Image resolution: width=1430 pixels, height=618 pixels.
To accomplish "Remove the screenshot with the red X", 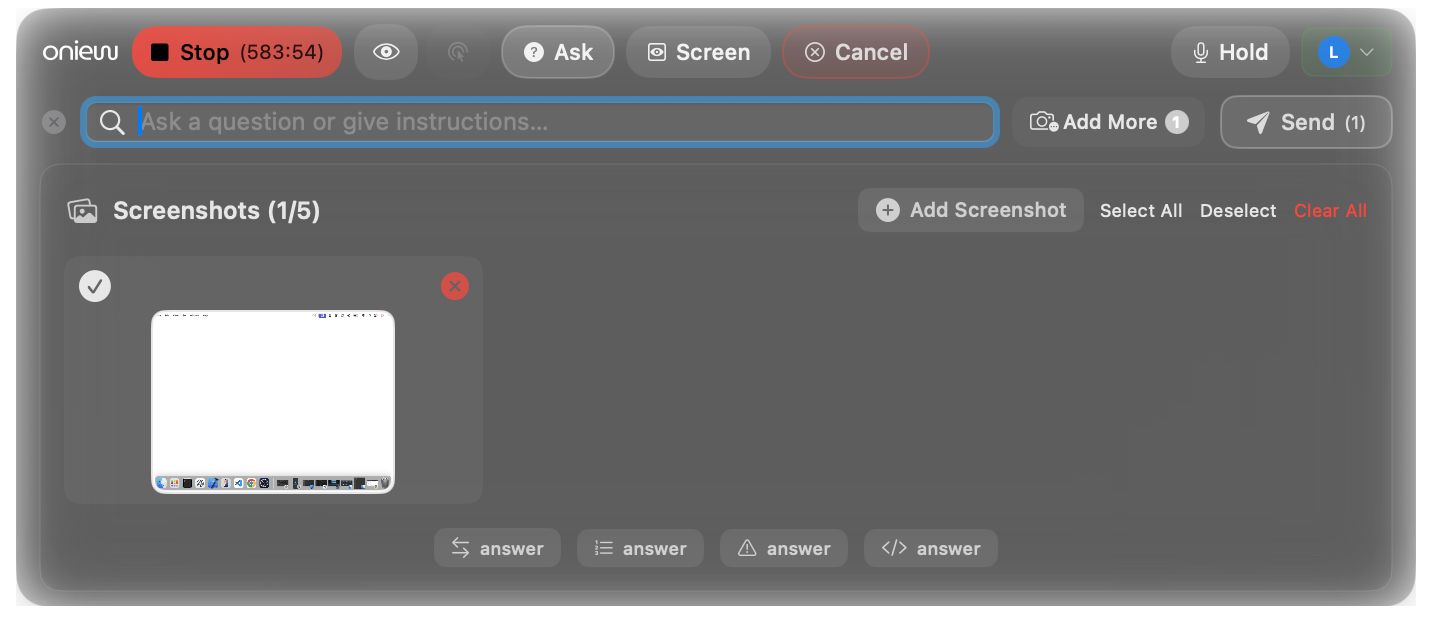I will tap(455, 287).
